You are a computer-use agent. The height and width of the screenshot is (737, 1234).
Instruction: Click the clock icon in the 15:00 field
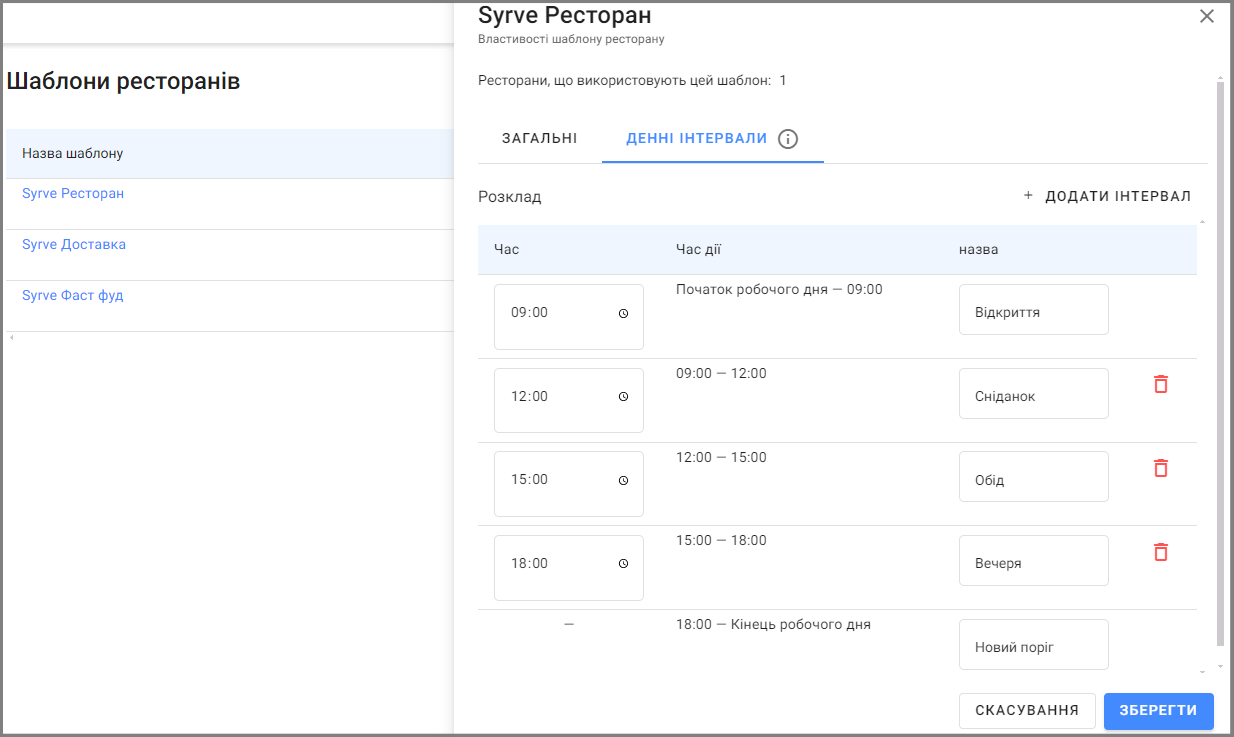click(x=623, y=480)
